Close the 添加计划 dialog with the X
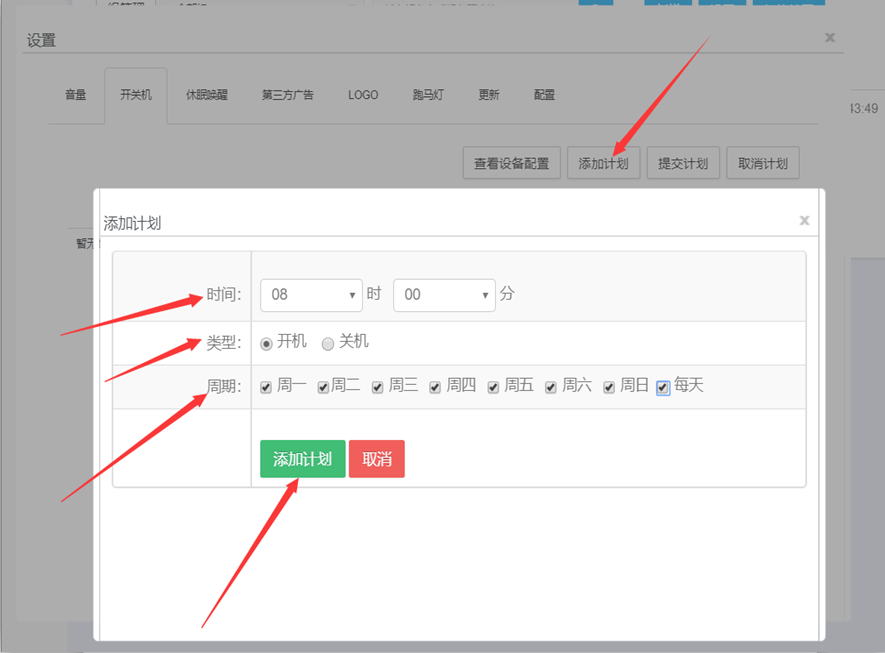 pyautogui.click(x=804, y=220)
